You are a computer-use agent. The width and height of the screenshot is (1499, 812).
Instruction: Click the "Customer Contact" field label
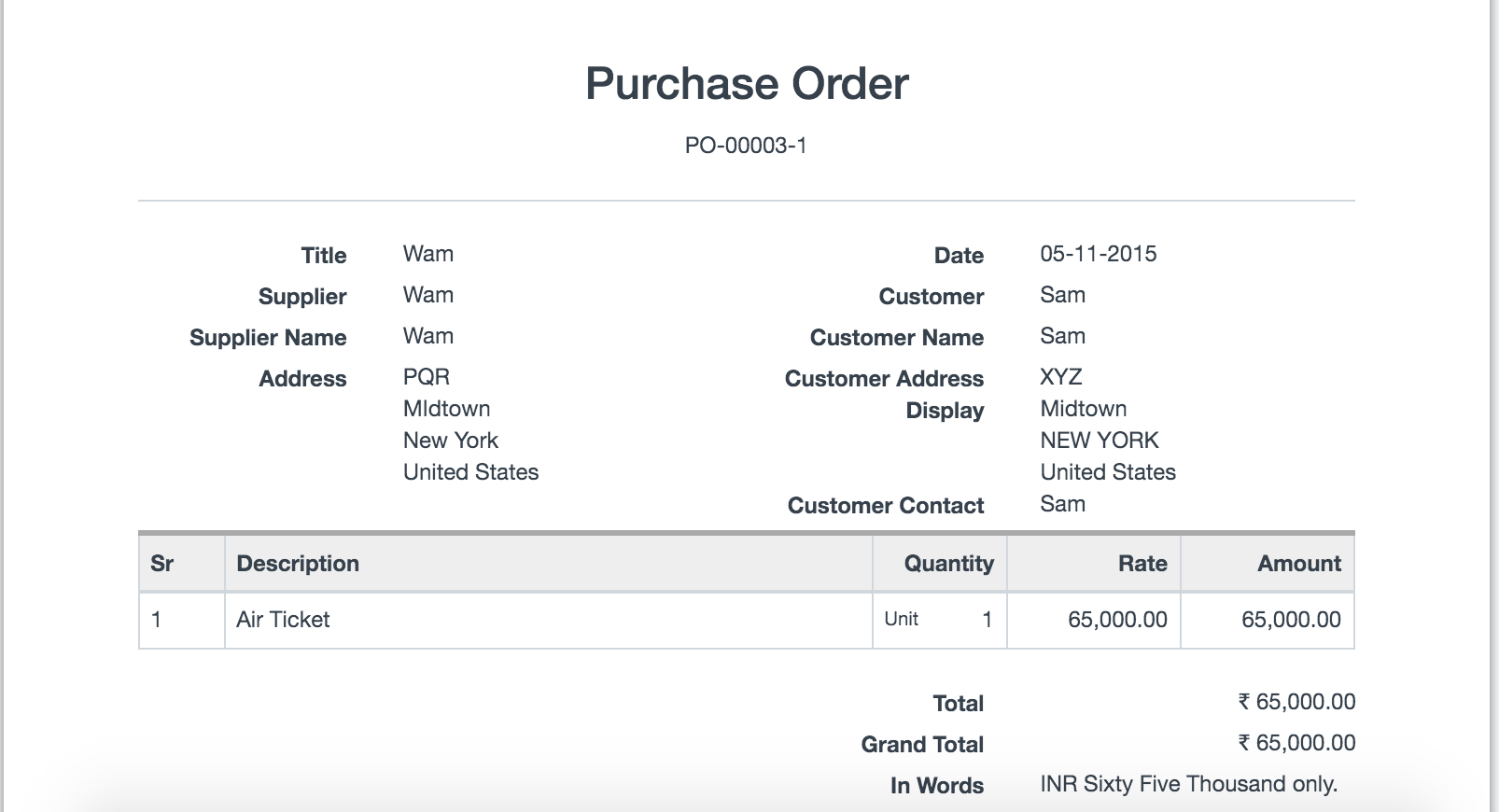(x=885, y=506)
